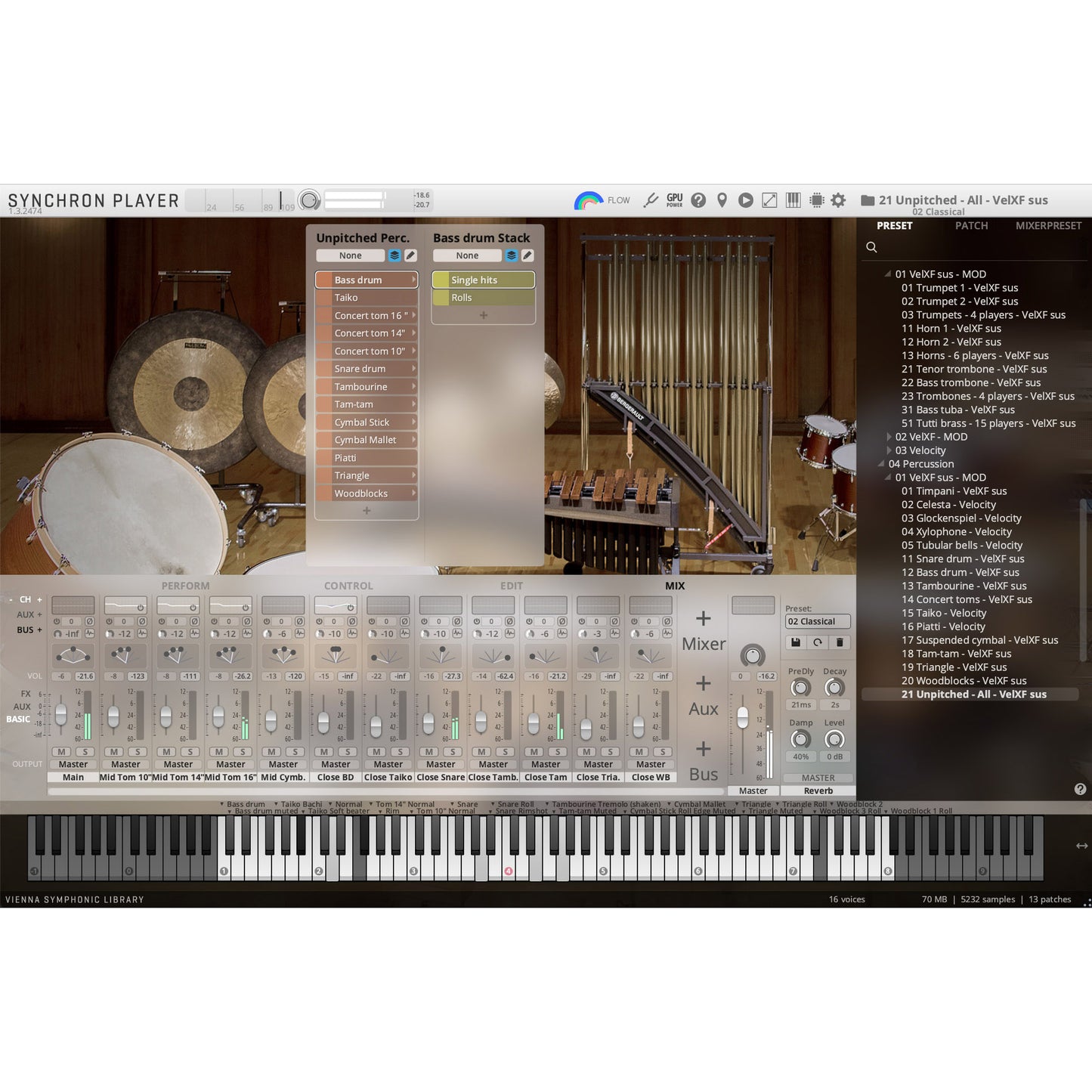Solo the Close WB channel

click(x=663, y=752)
